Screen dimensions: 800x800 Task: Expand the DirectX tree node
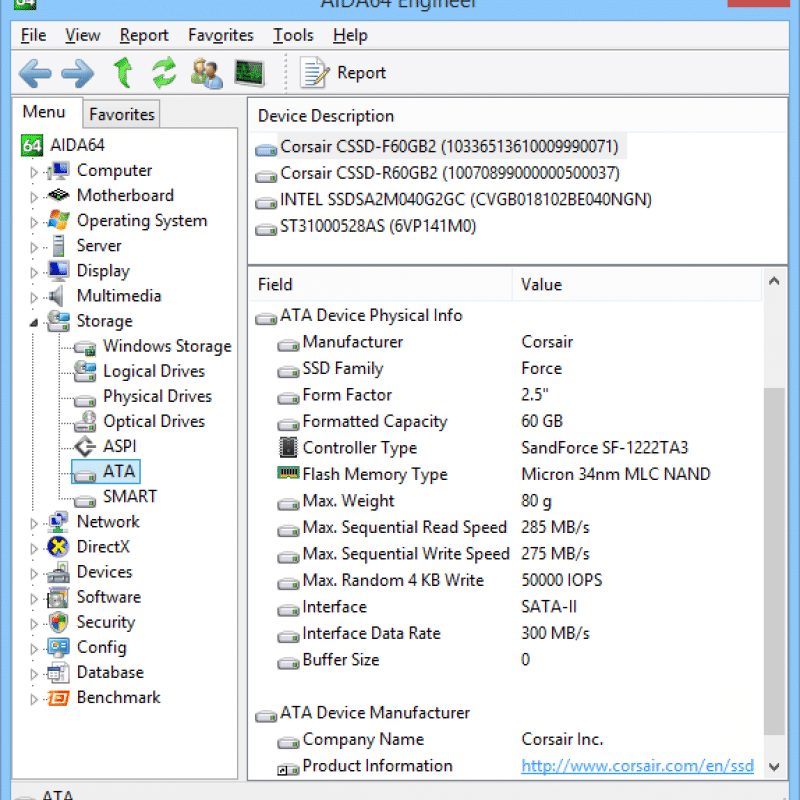34,548
